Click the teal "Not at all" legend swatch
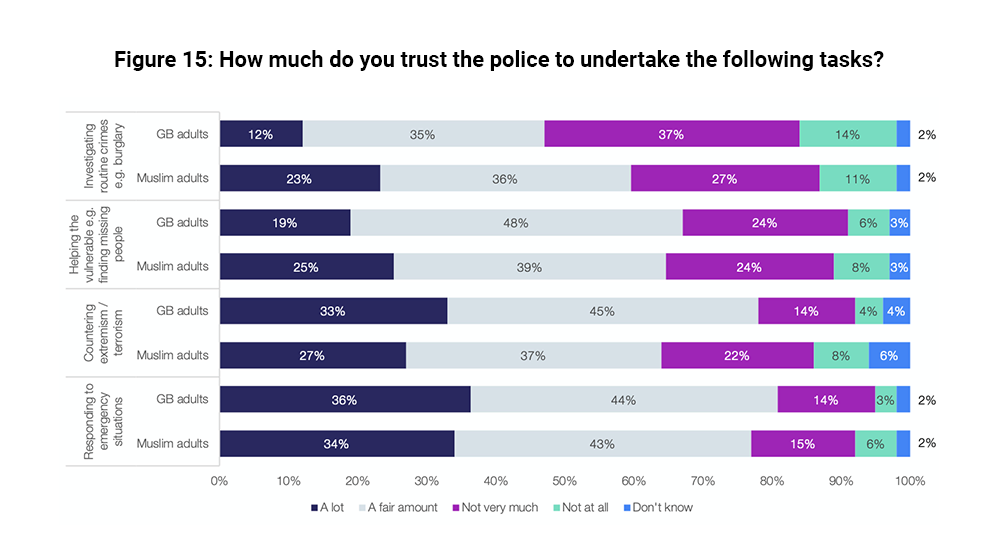The height and width of the screenshot is (555, 999). (x=557, y=508)
